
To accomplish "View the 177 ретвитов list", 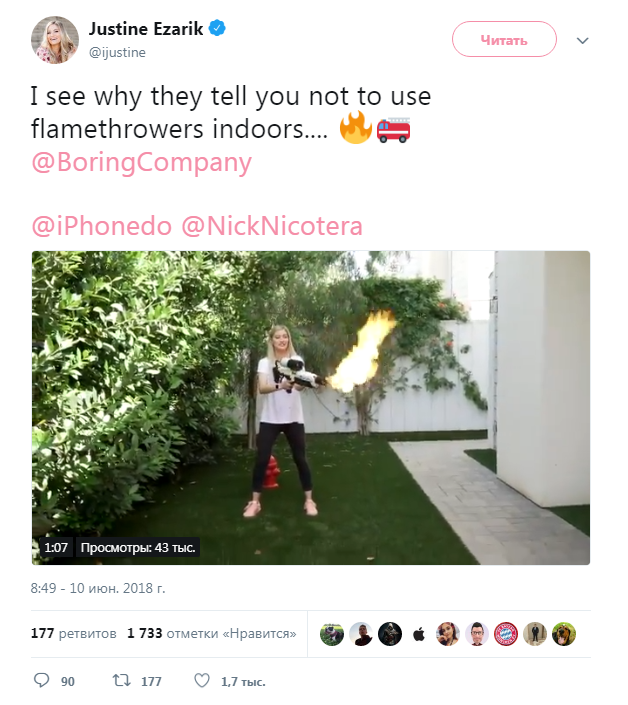I will pyautogui.click(x=74, y=634).
